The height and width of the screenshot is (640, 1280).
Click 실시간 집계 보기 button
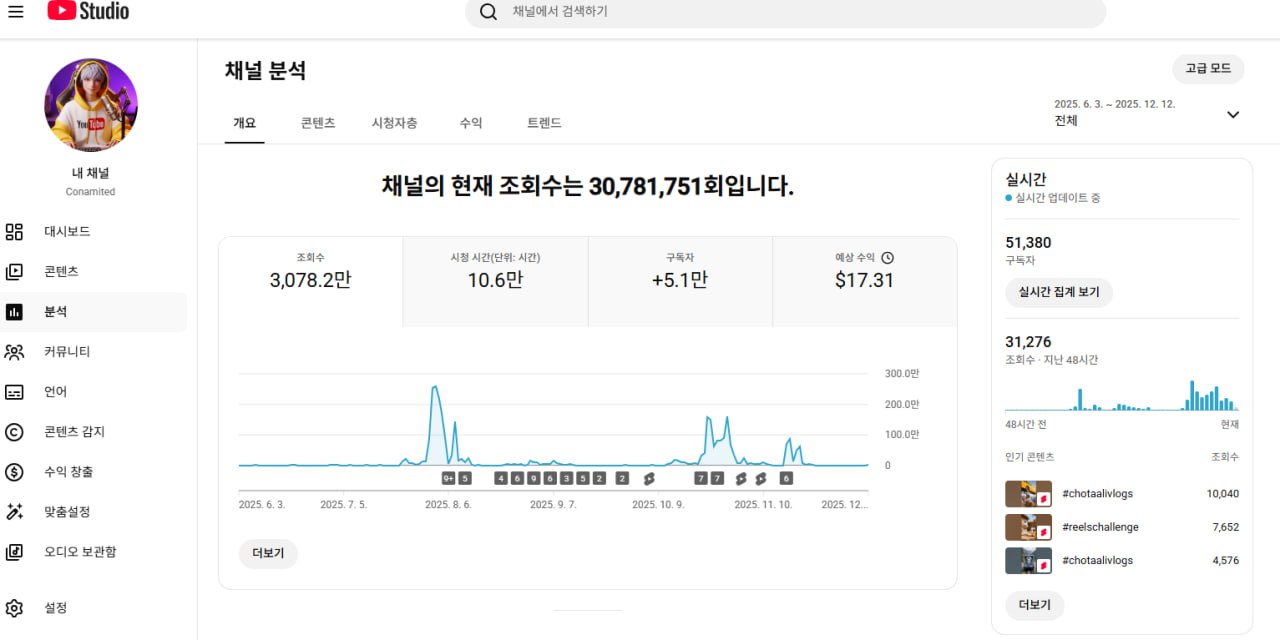point(1058,292)
